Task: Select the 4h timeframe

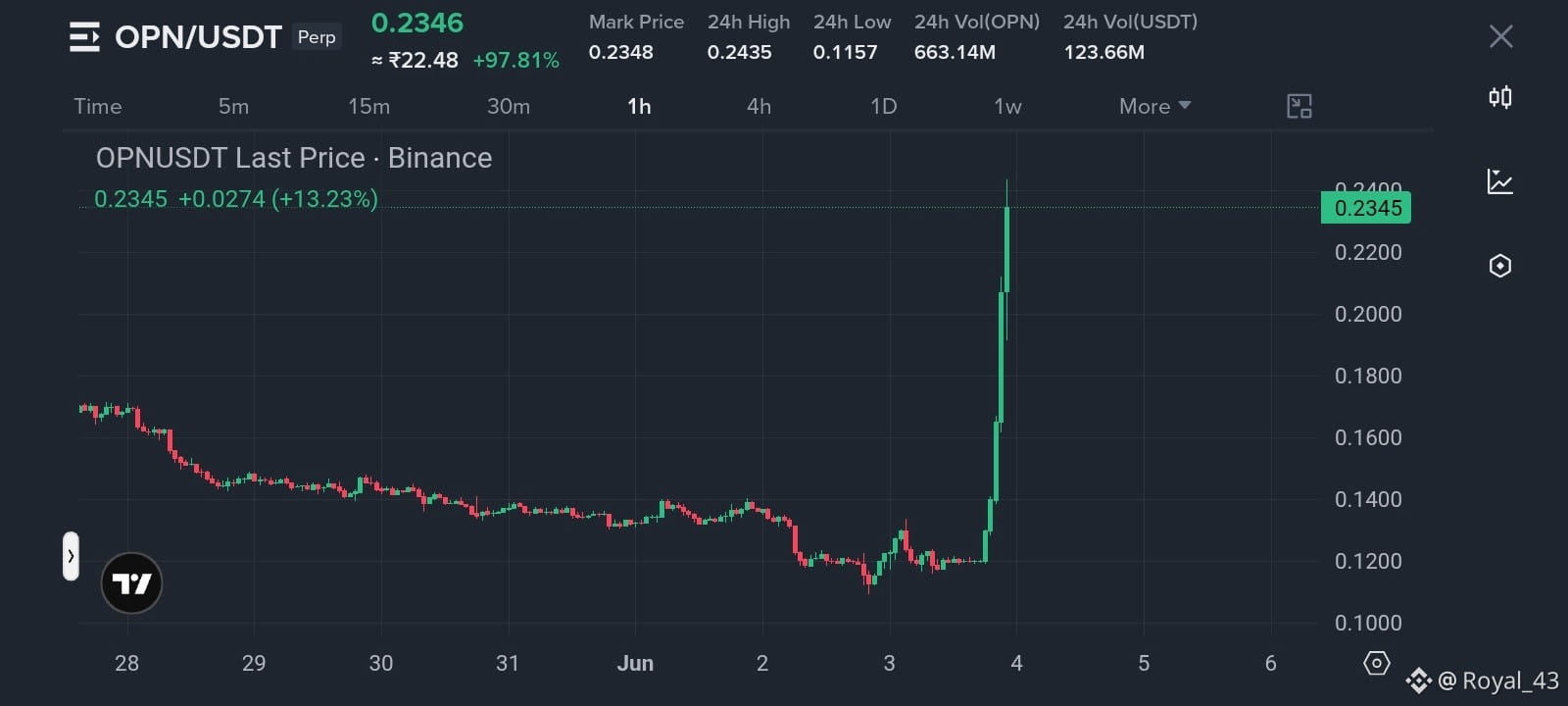Action: (x=759, y=106)
